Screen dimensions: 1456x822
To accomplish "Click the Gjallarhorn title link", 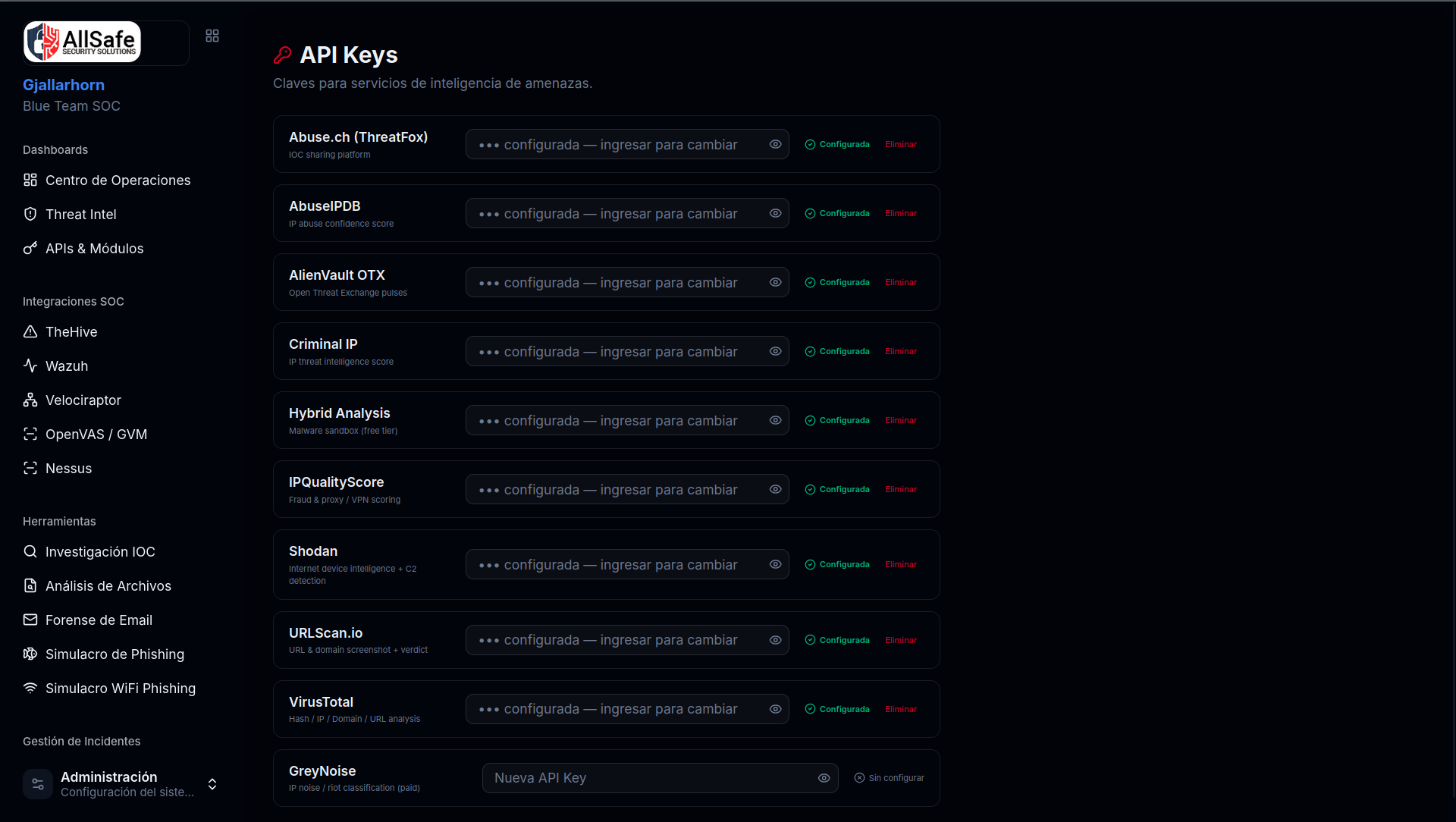I will (x=64, y=85).
